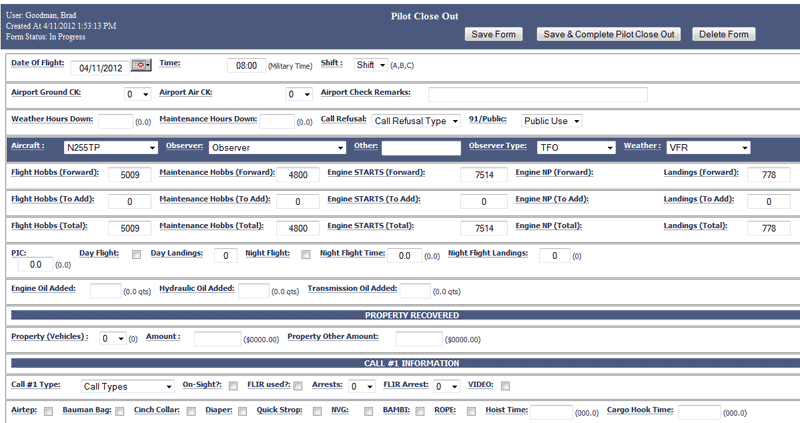Check the NVG checkbox
This screenshot has width=800, height=423.
[x=368, y=411]
